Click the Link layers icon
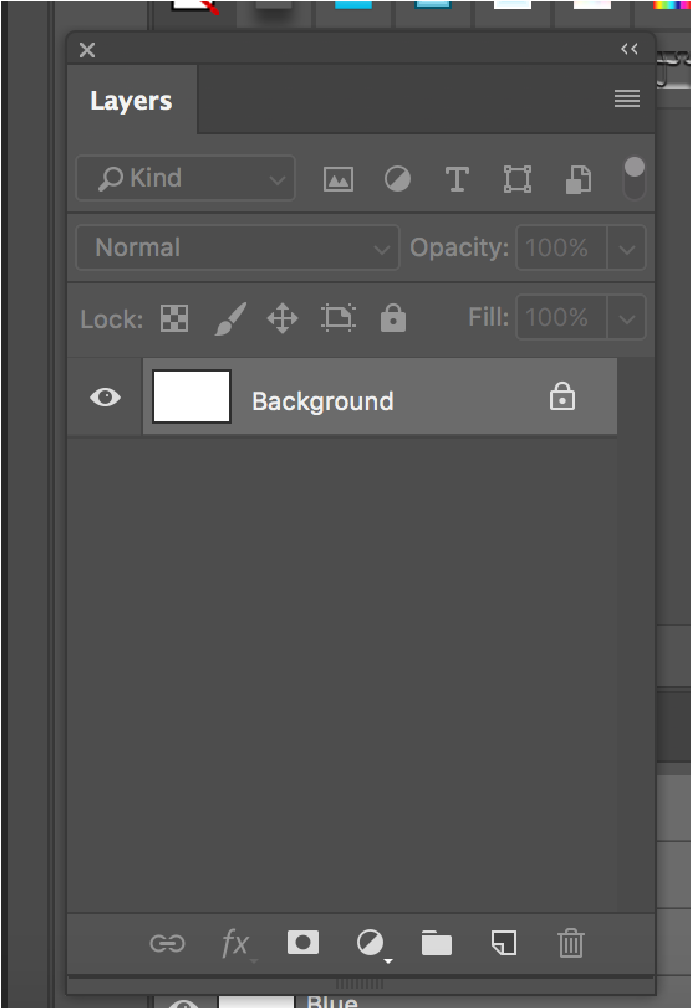Image resolution: width=691 pixels, height=1008 pixels. tap(167, 943)
